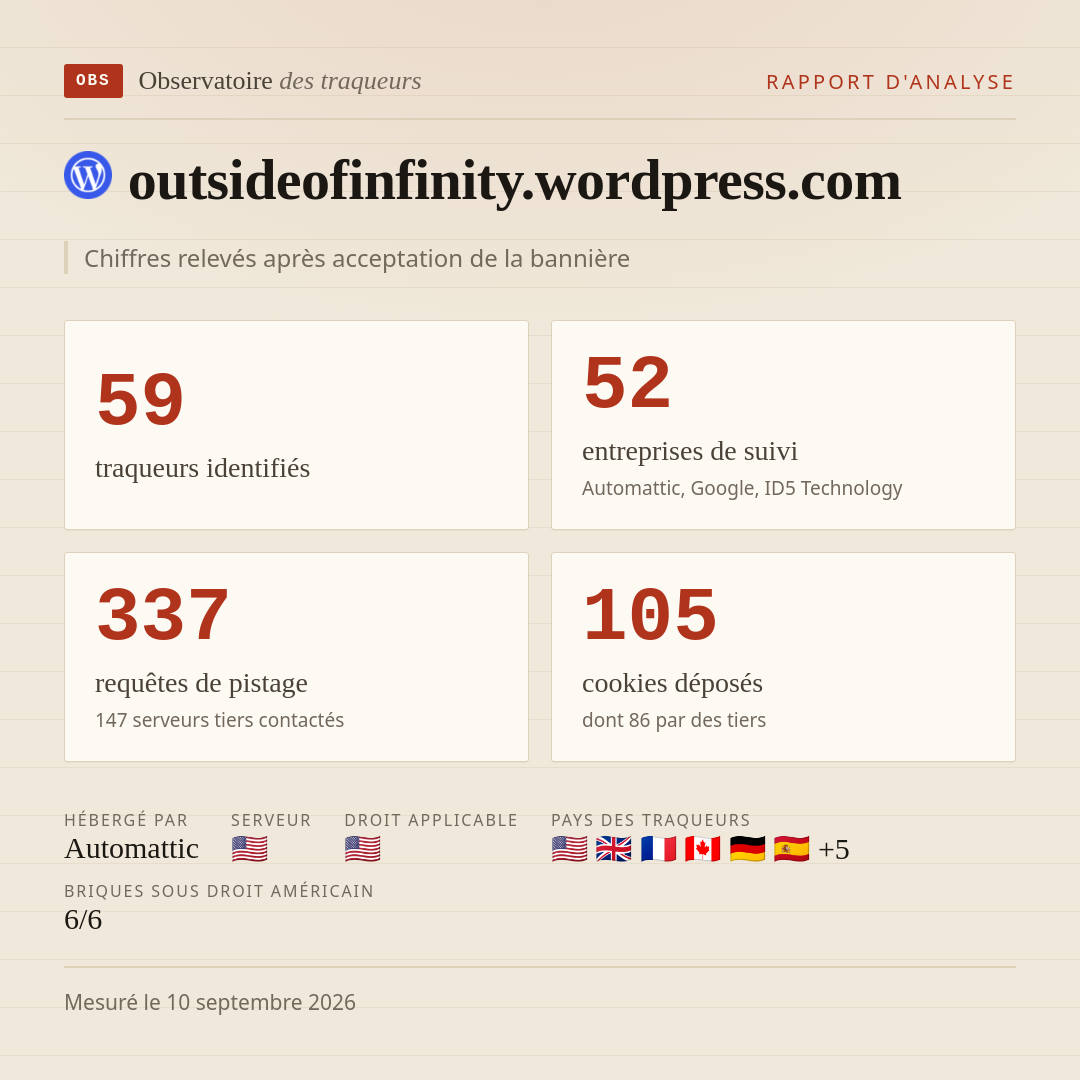Click 'Chiffres relevés après acceptation' subtitle
Screen dimensions: 1080x1080
tap(357, 258)
